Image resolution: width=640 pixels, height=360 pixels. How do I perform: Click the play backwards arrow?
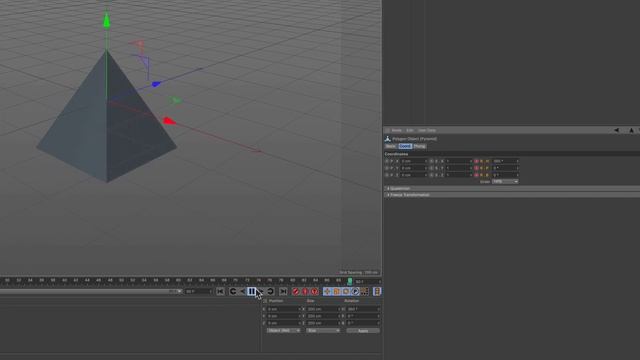[x=242, y=291]
